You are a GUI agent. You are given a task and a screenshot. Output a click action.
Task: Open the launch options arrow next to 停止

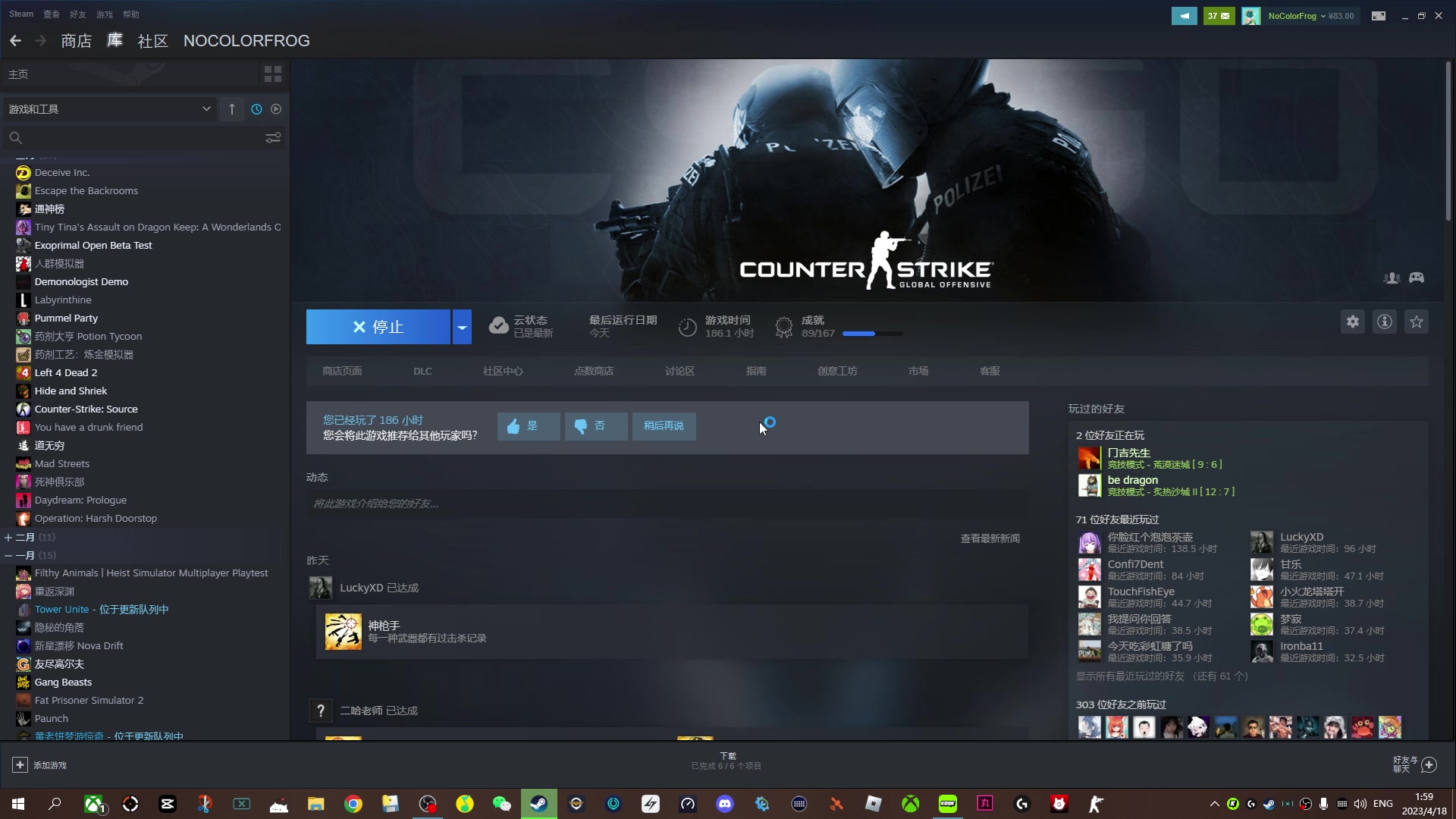click(x=462, y=328)
